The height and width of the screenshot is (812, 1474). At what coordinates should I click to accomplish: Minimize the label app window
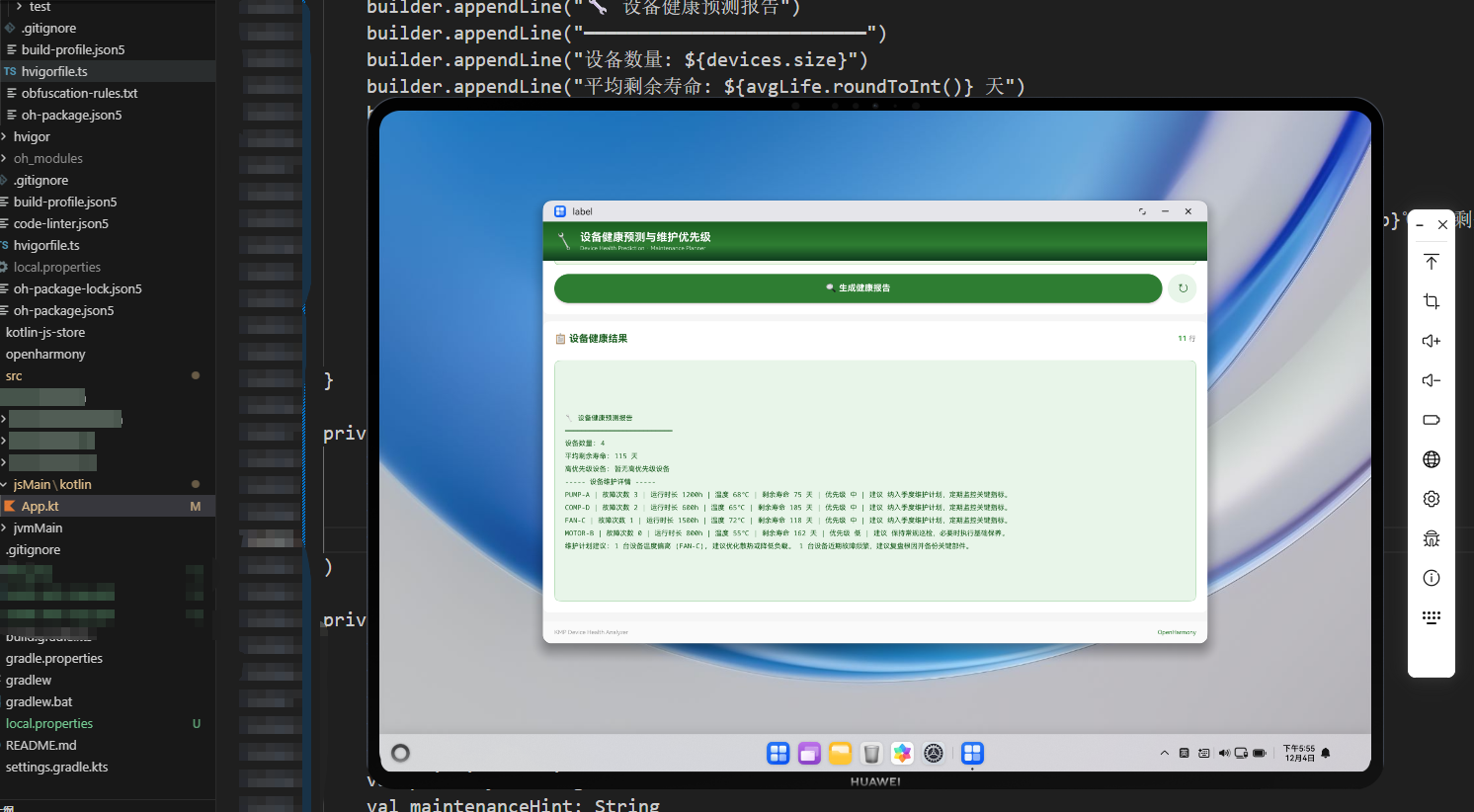[1165, 211]
